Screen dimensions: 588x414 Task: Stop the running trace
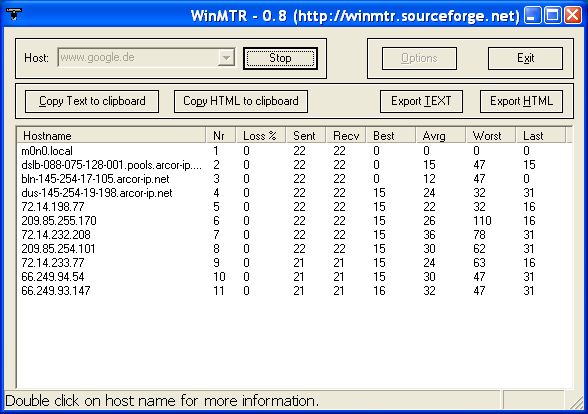280,58
